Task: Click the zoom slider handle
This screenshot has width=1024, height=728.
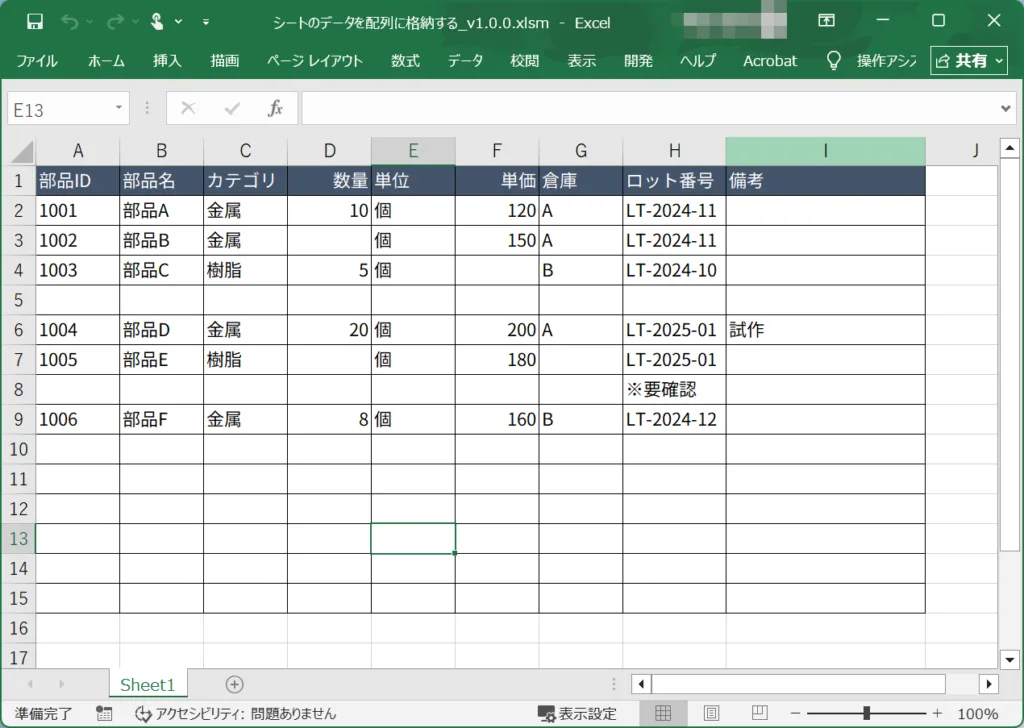Action: click(x=866, y=714)
